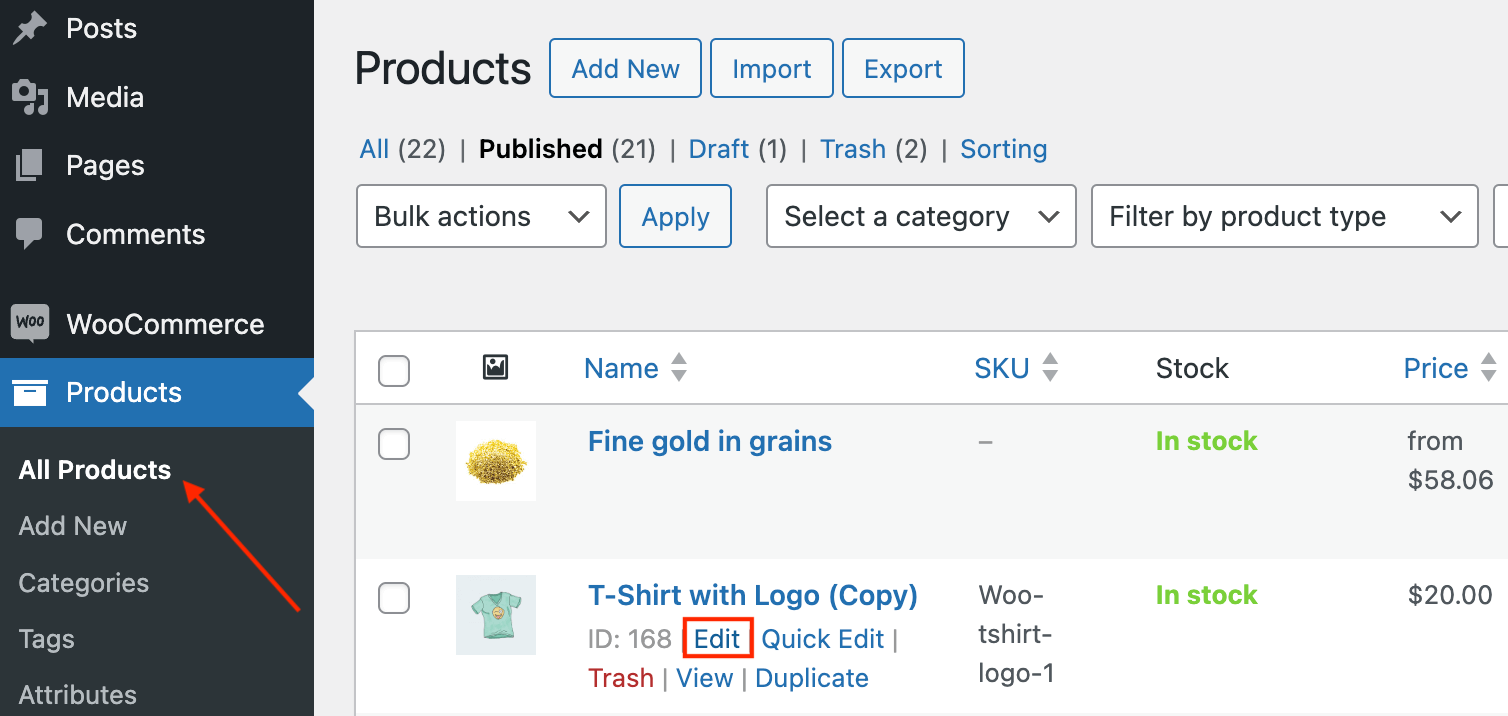
Task: Switch to the Draft products filter
Action: pyautogui.click(x=719, y=149)
